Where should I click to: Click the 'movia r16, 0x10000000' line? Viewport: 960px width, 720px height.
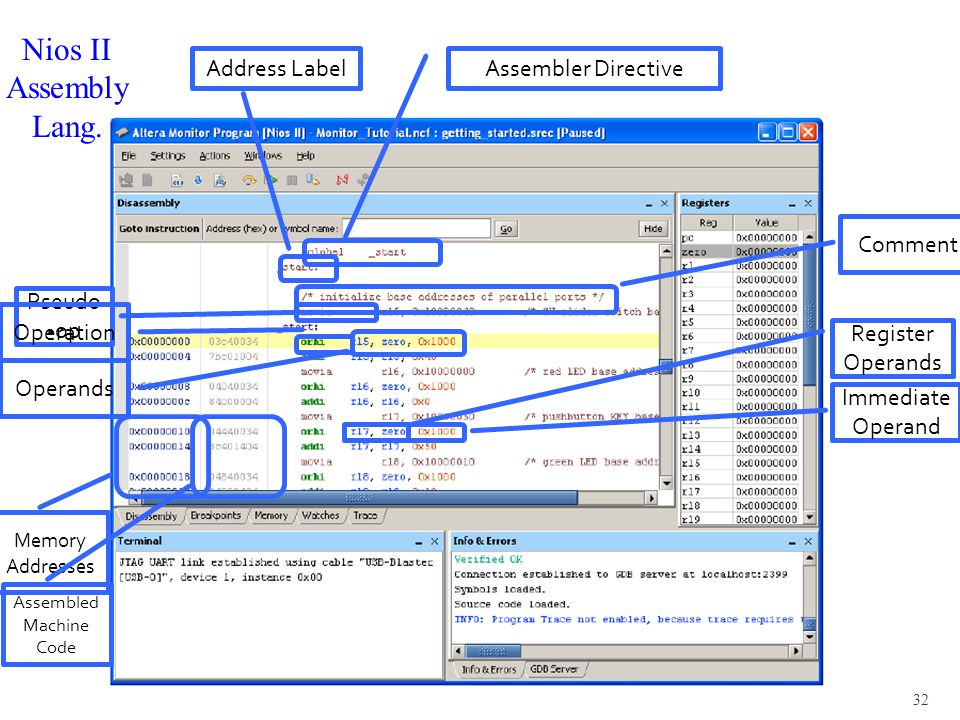388,372
